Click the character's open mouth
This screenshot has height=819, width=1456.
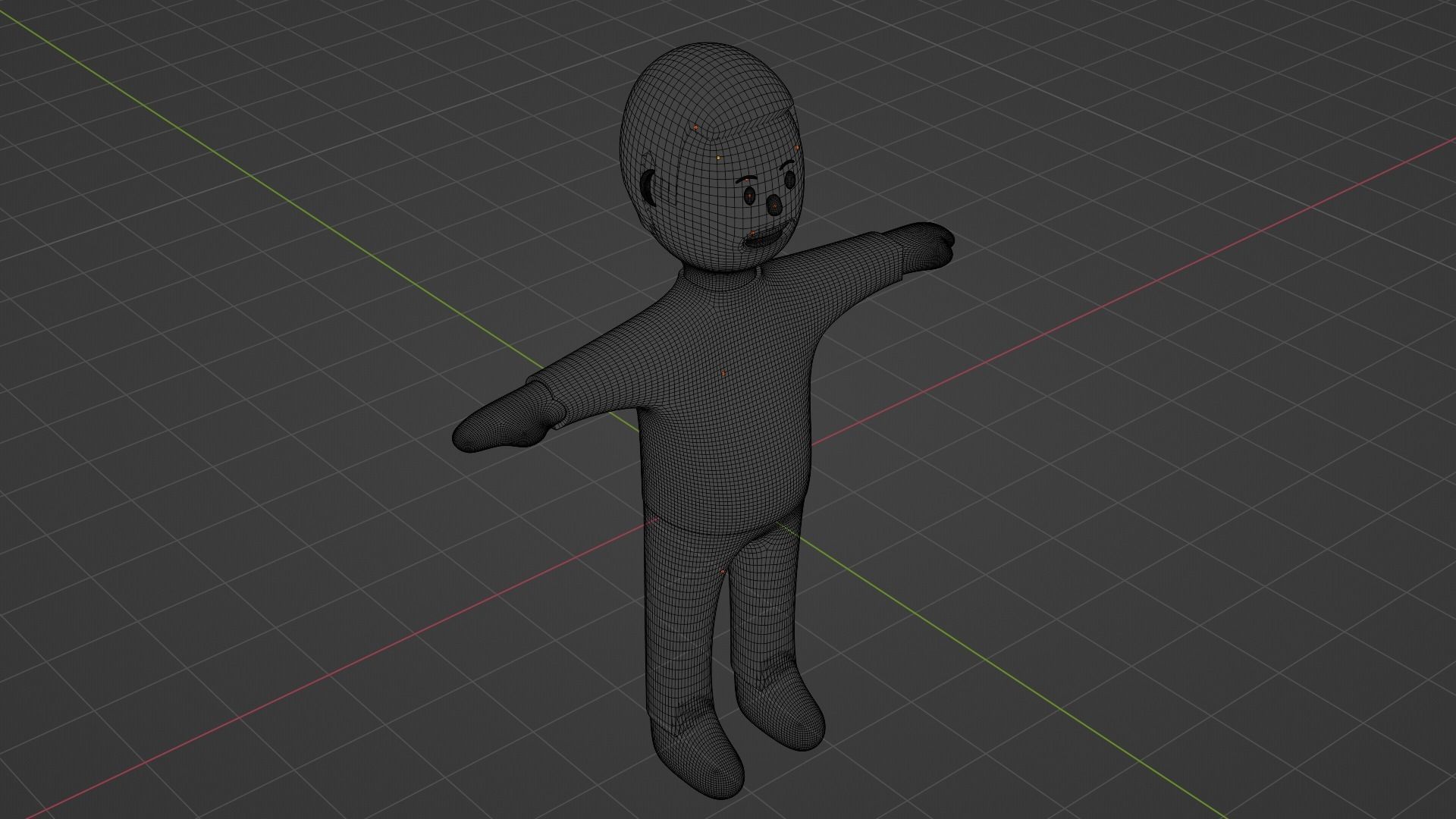tap(763, 240)
